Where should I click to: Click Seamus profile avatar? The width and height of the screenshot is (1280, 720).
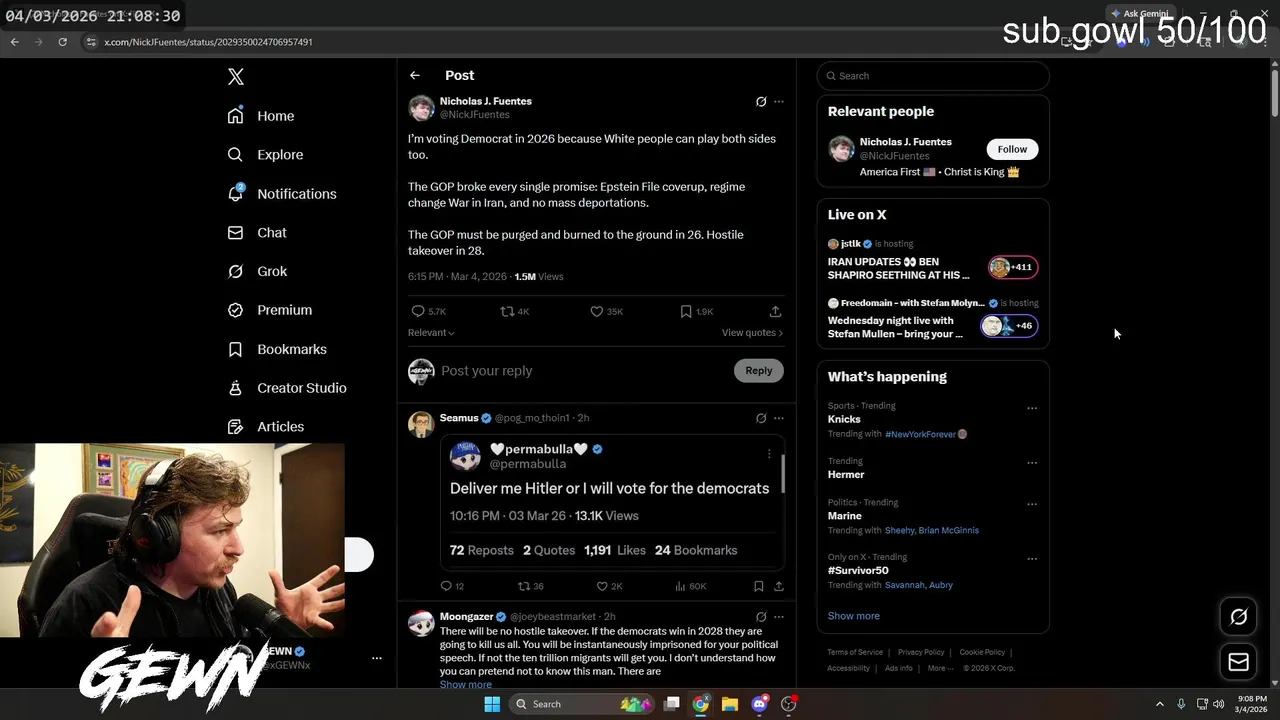click(421, 424)
